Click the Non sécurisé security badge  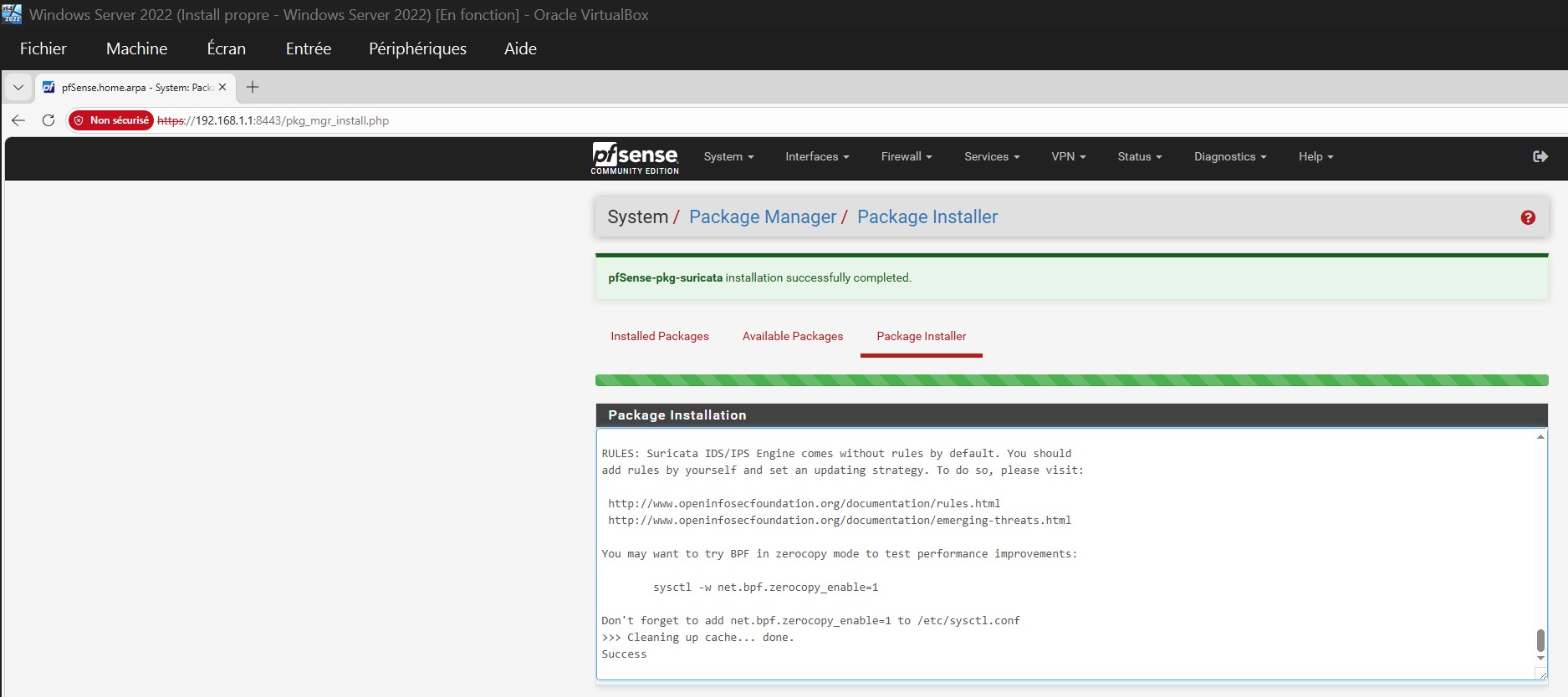(111, 120)
